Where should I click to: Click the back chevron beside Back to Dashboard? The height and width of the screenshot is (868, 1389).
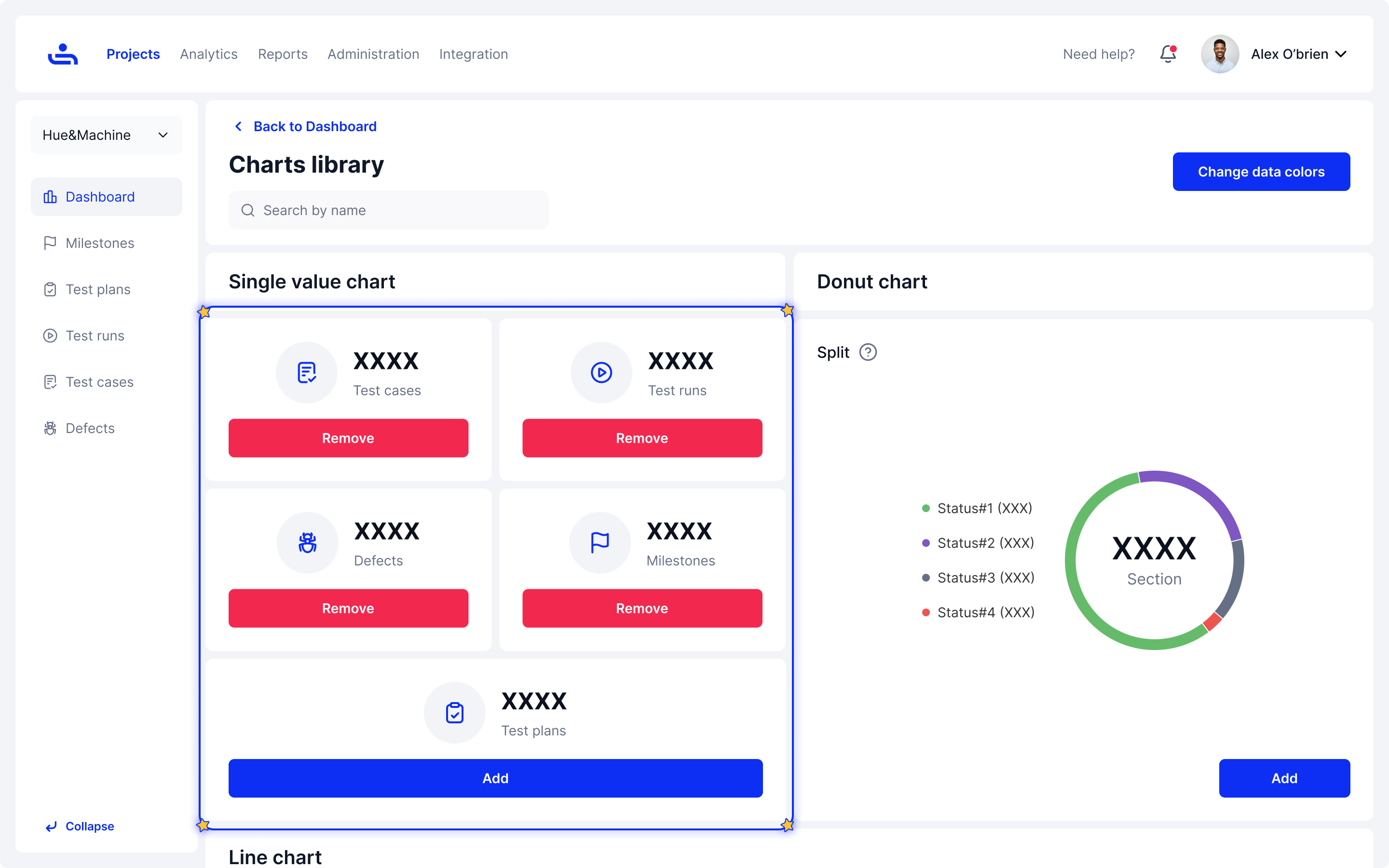point(238,126)
